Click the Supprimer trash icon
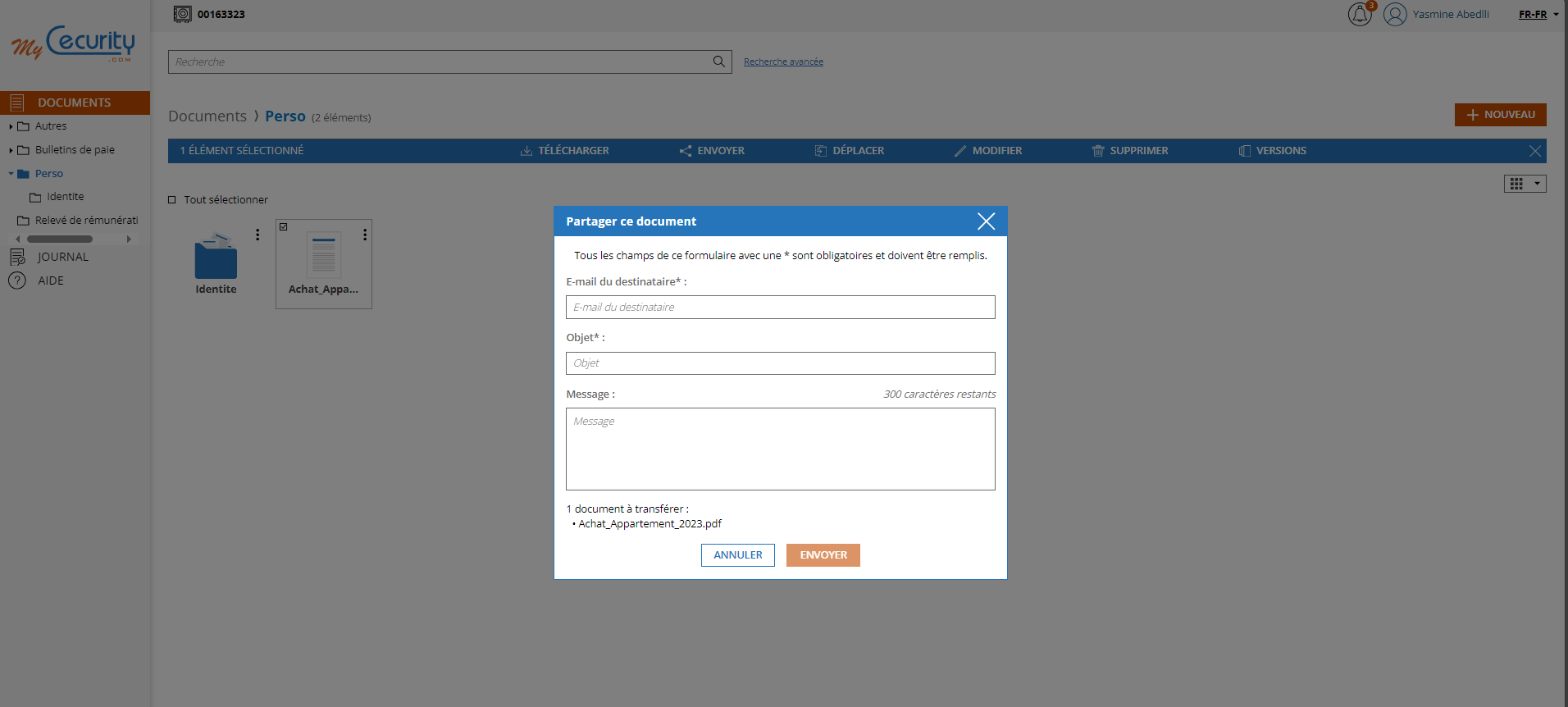1568x707 pixels. pos(1098,151)
